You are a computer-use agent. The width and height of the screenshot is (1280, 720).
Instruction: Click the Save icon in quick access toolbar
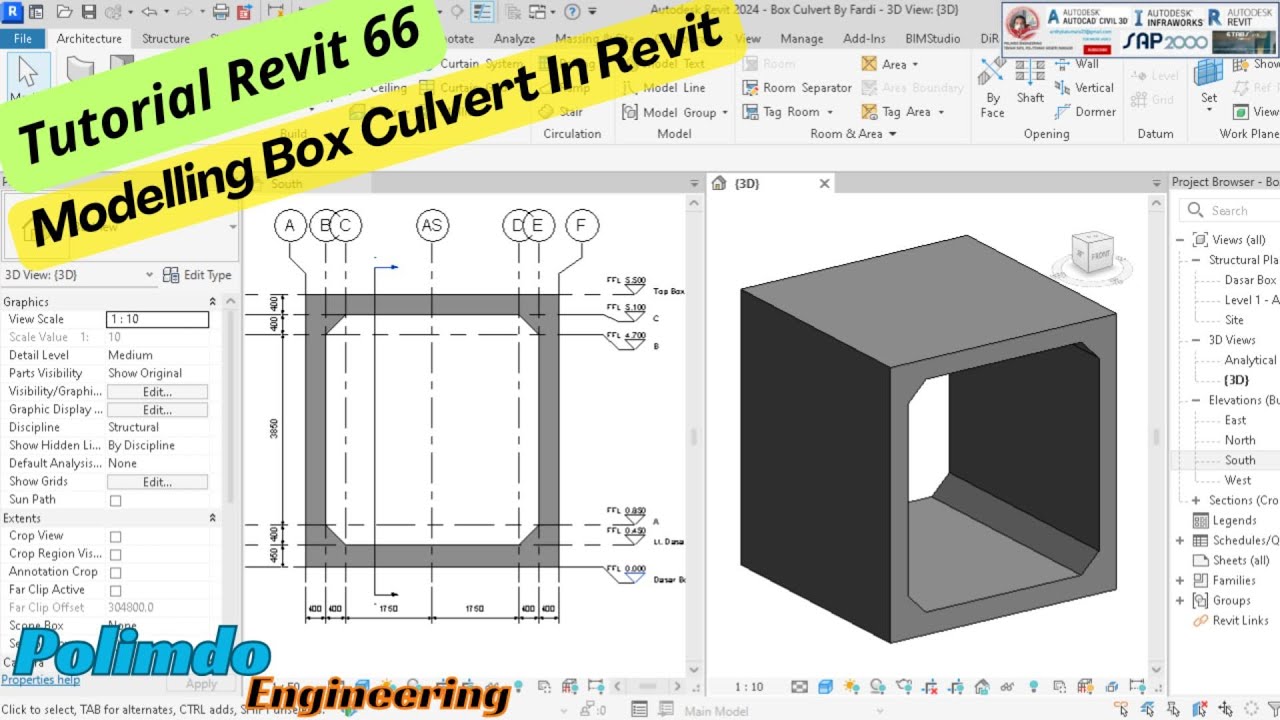pyautogui.click(x=89, y=12)
